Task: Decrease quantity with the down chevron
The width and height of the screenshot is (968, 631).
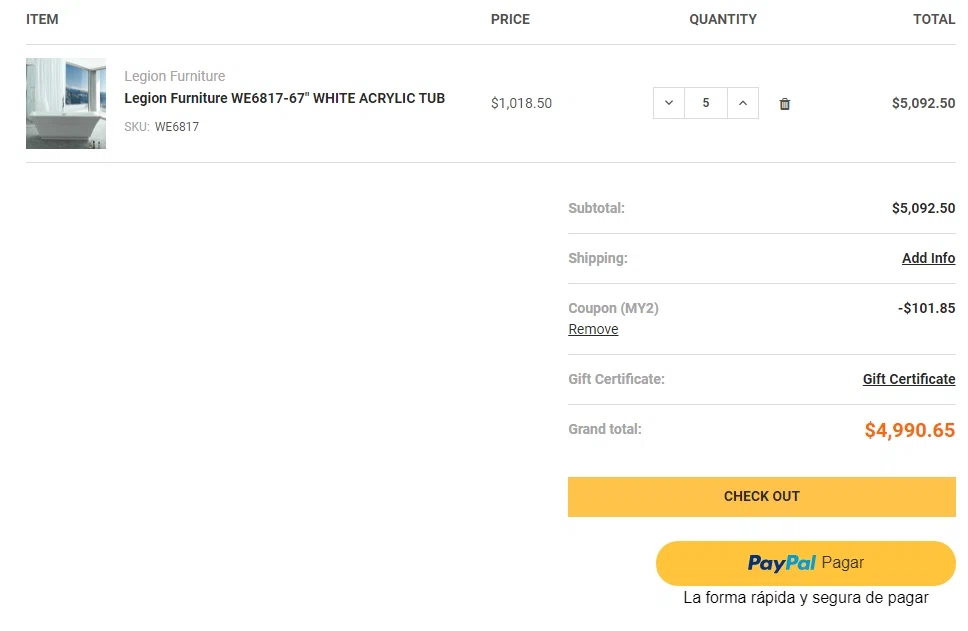Action: click(669, 103)
